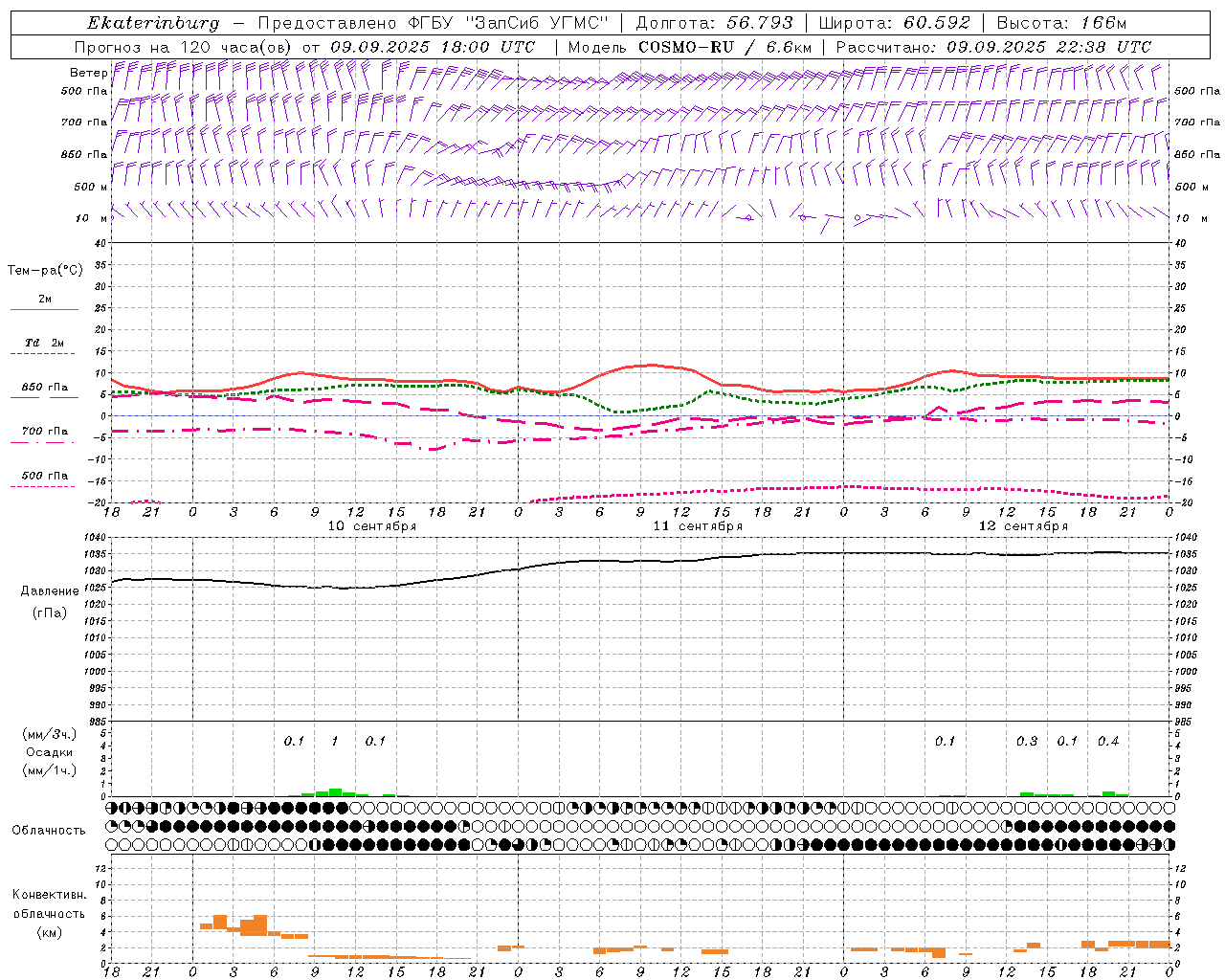Click the Тем-ра(°C) axis title
The image size is (1225, 980).
coord(45,270)
